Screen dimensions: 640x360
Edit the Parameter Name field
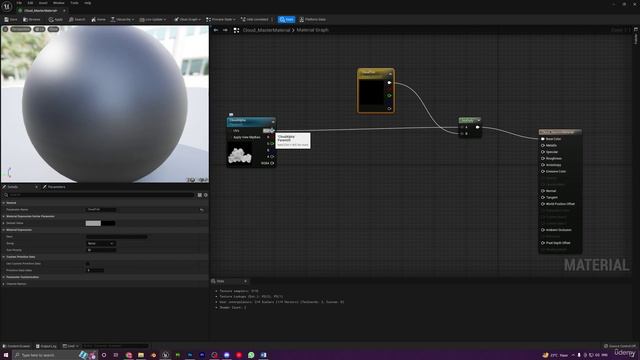pyautogui.click(x=101, y=209)
